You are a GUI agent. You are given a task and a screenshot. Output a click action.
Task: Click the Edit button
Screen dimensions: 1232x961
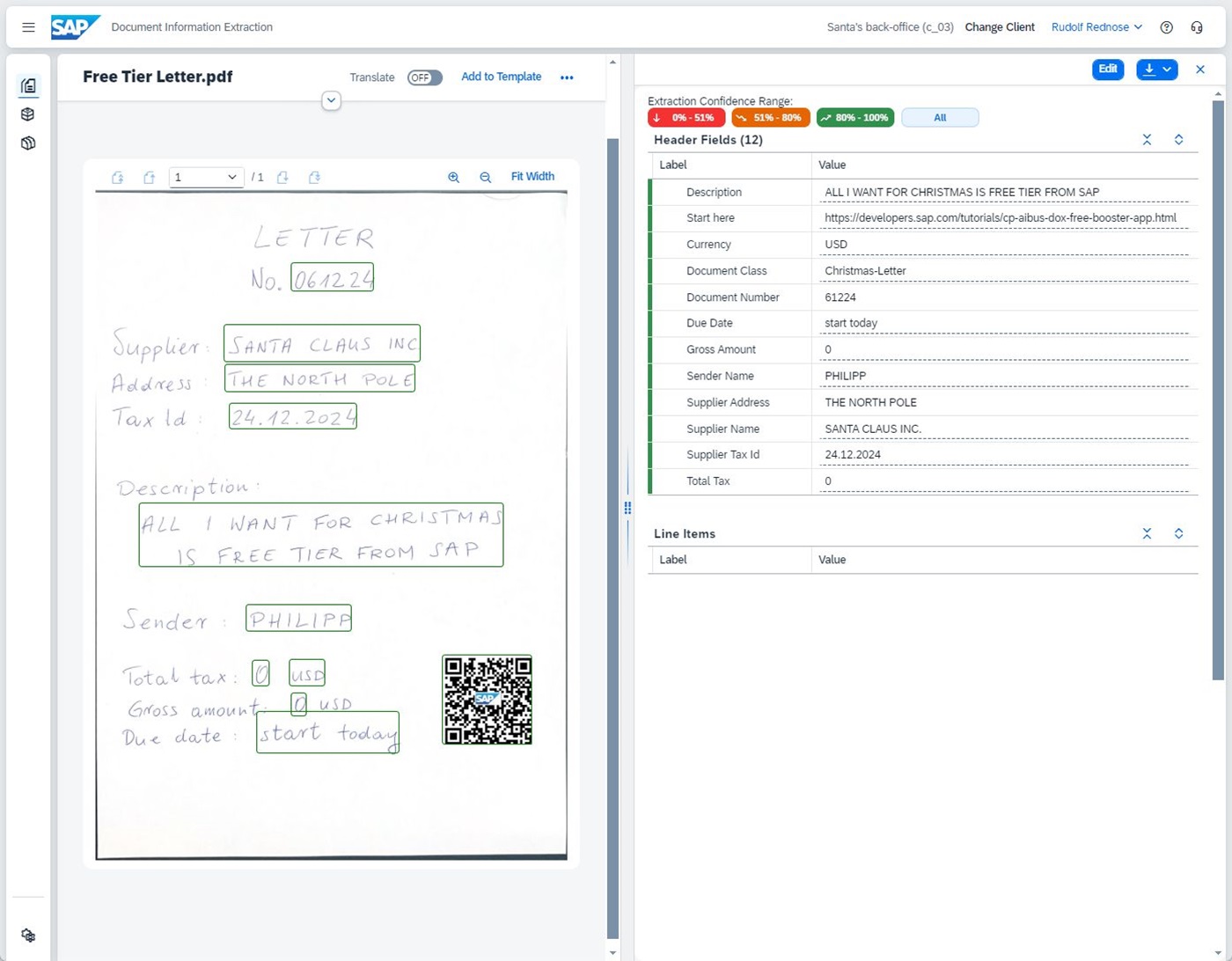tap(1108, 69)
